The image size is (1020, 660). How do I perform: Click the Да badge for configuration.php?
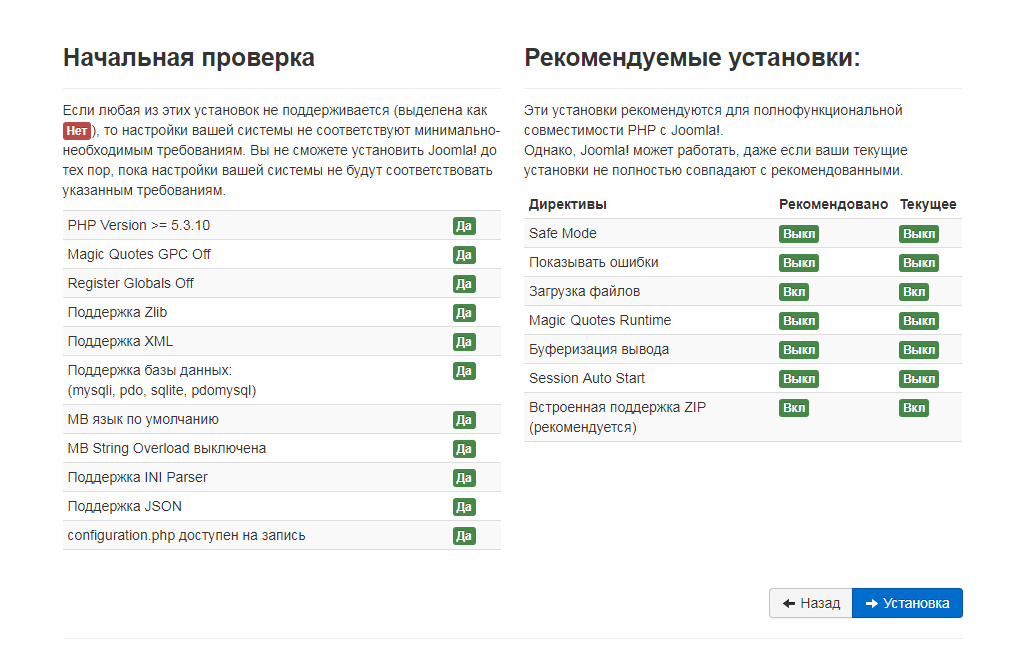tap(464, 536)
